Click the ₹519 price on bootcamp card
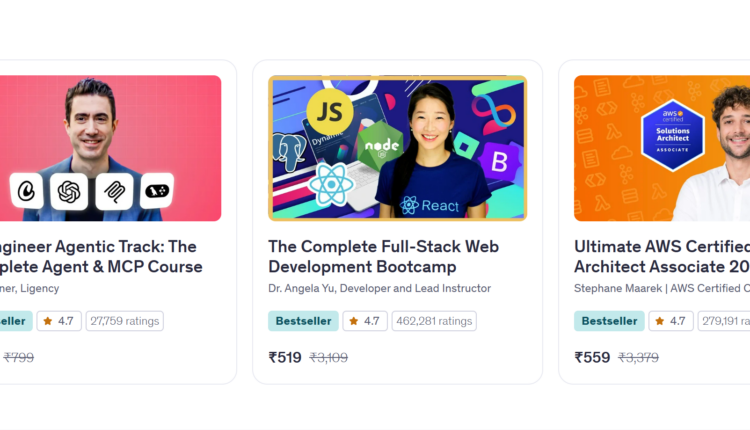This screenshot has height=430, width=750. point(285,357)
